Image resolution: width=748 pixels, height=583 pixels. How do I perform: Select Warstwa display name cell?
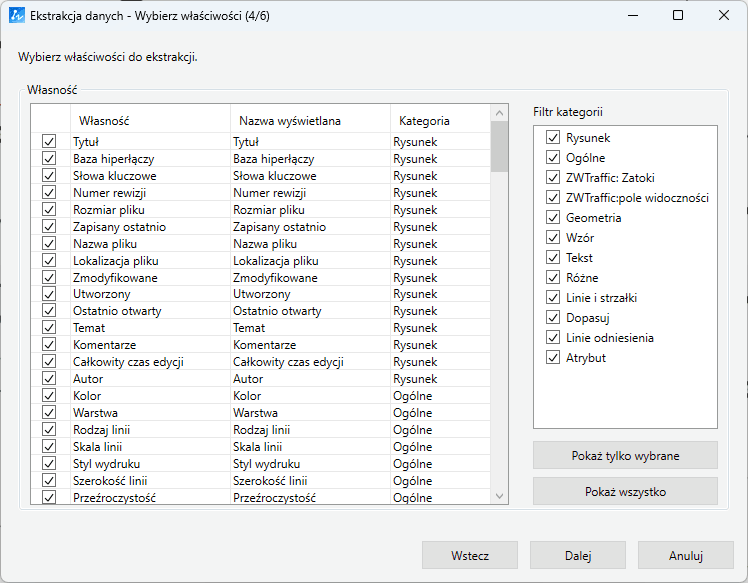coord(310,413)
